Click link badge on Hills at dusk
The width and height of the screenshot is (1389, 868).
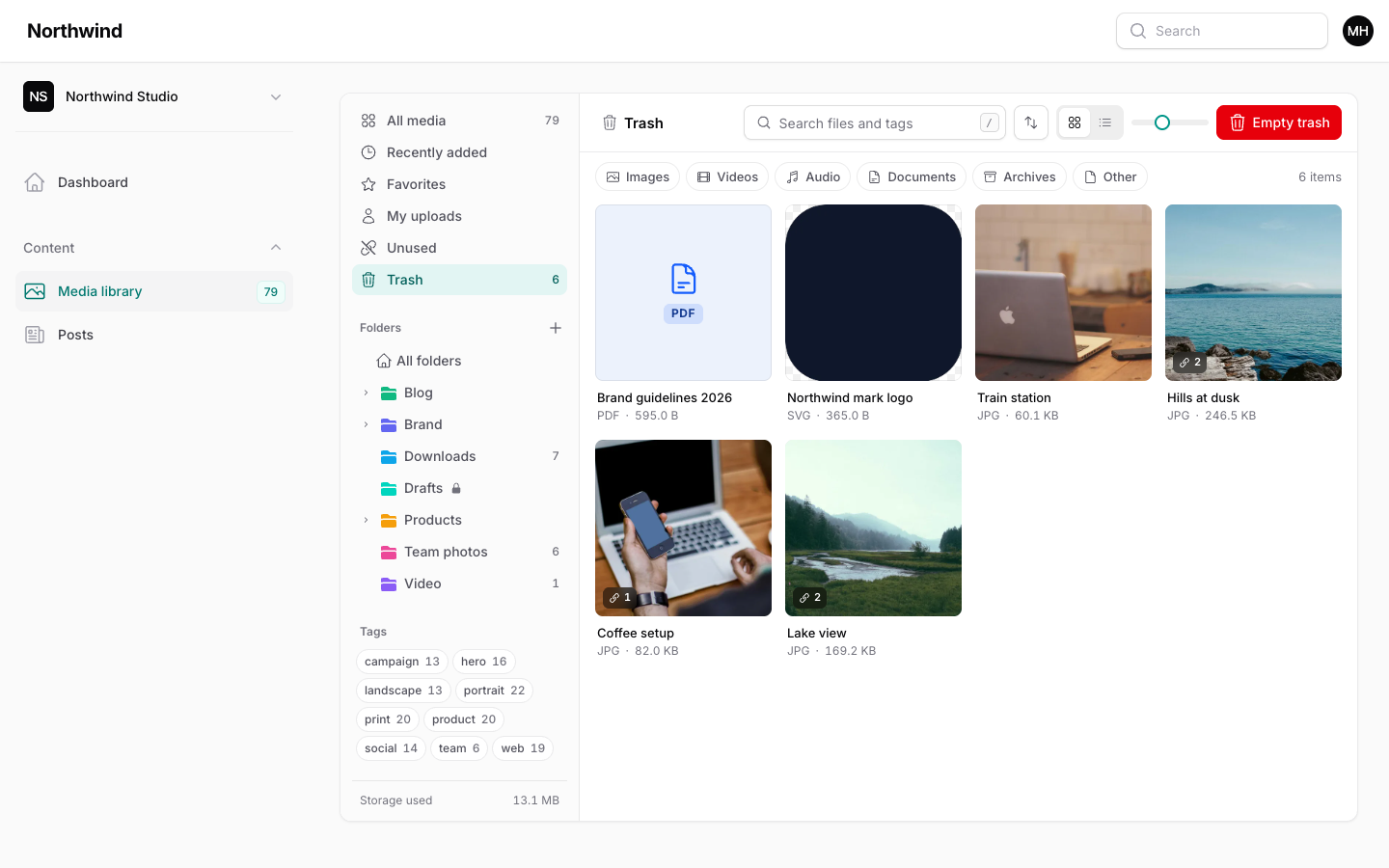pyautogui.click(x=1190, y=363)
